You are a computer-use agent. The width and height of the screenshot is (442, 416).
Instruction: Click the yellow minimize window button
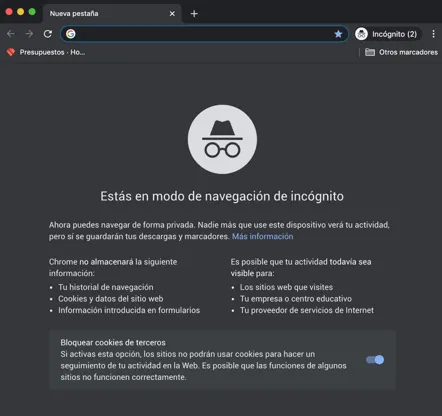point(20,12)
